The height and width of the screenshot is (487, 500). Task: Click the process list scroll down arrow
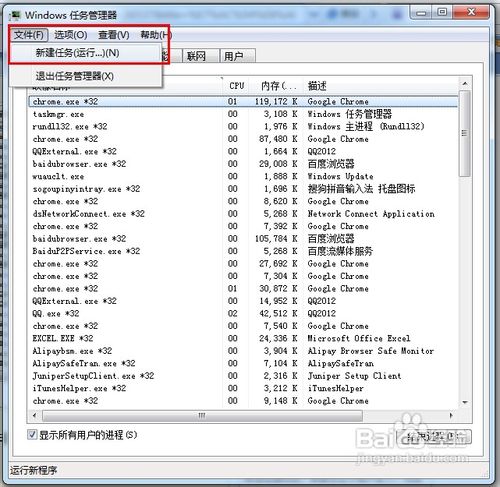click(x=465, y=402)
